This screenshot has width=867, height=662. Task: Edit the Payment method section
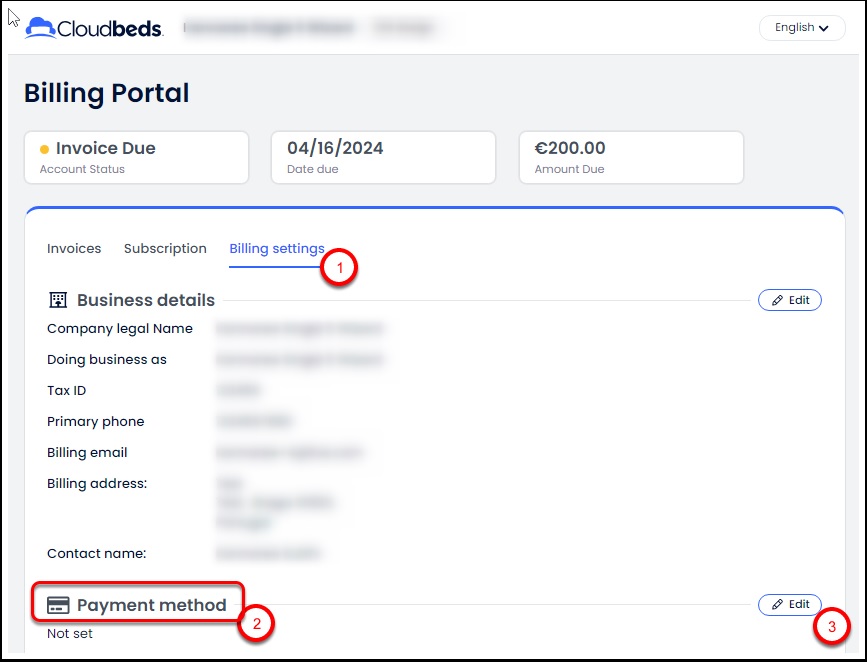click(789, 604)
